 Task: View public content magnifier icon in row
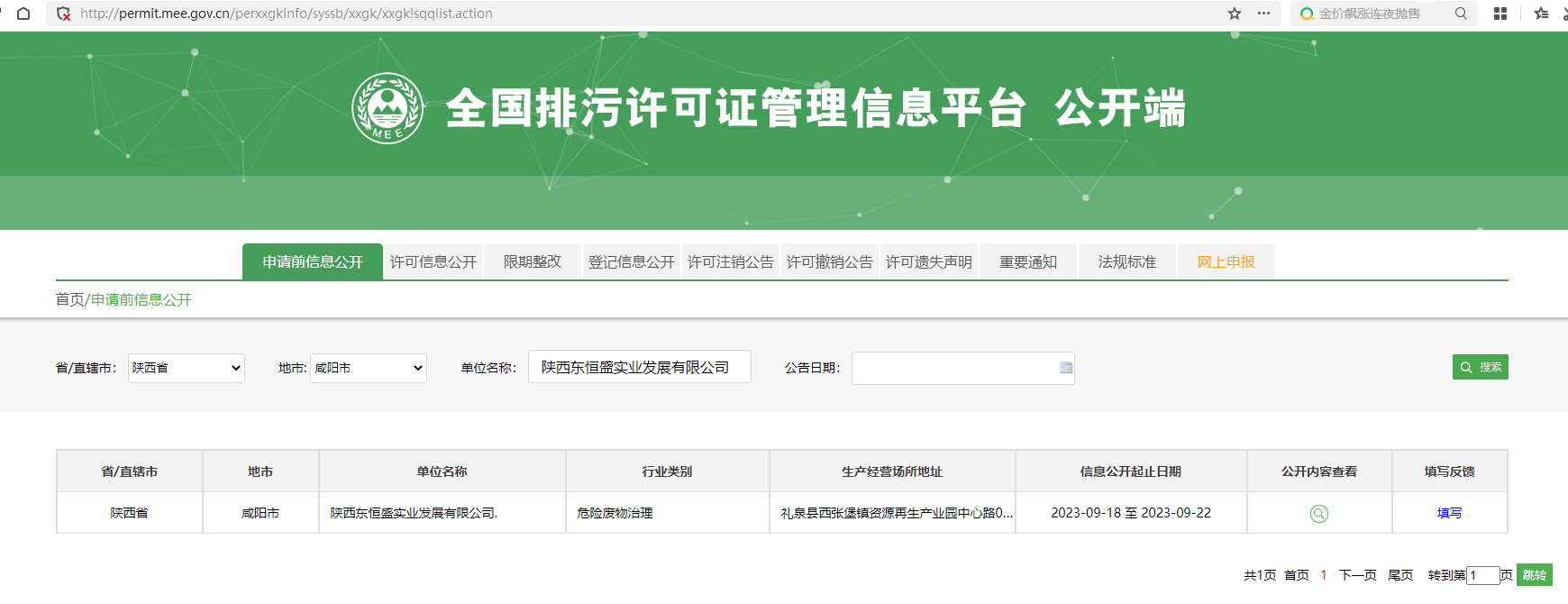[1318, 513]
